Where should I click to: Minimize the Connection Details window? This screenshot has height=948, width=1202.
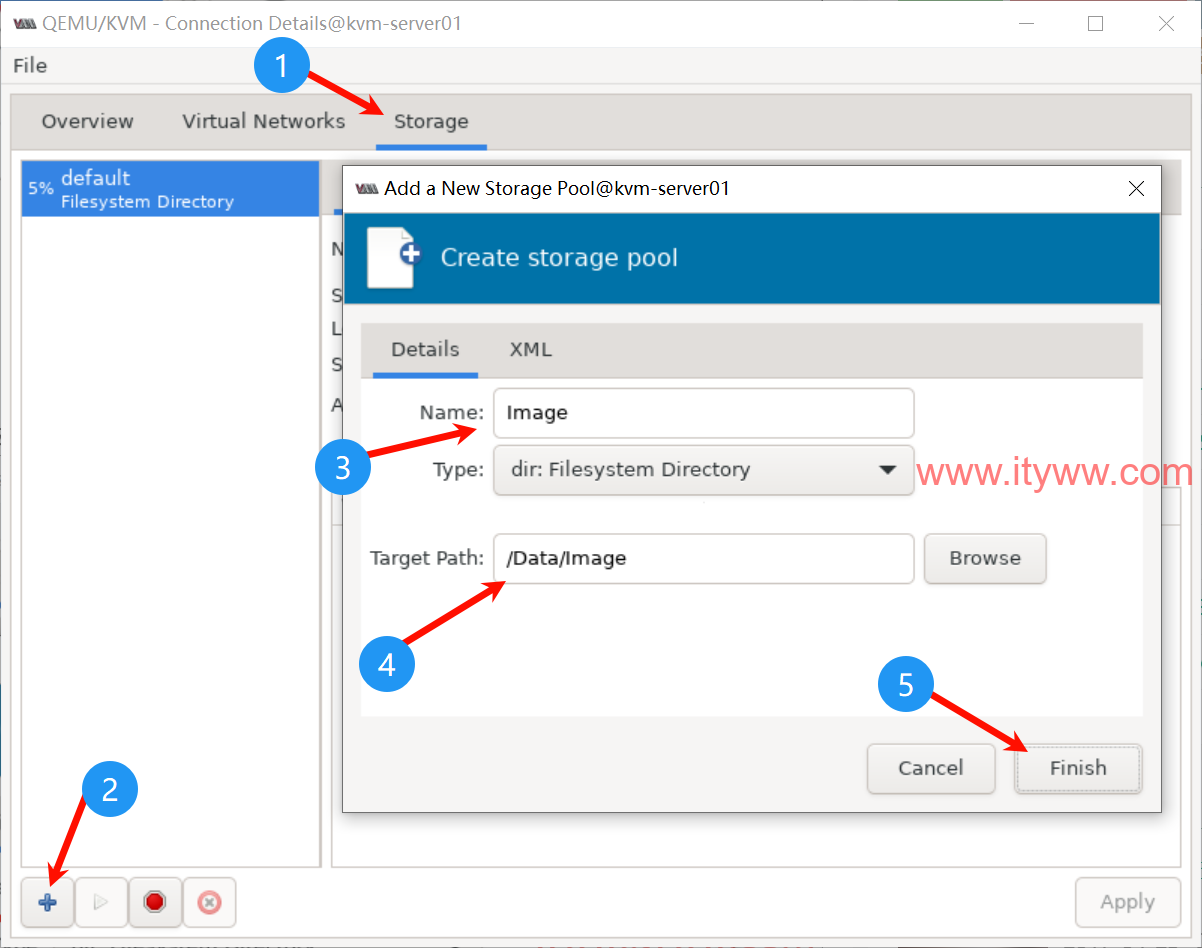[1025, 24]
